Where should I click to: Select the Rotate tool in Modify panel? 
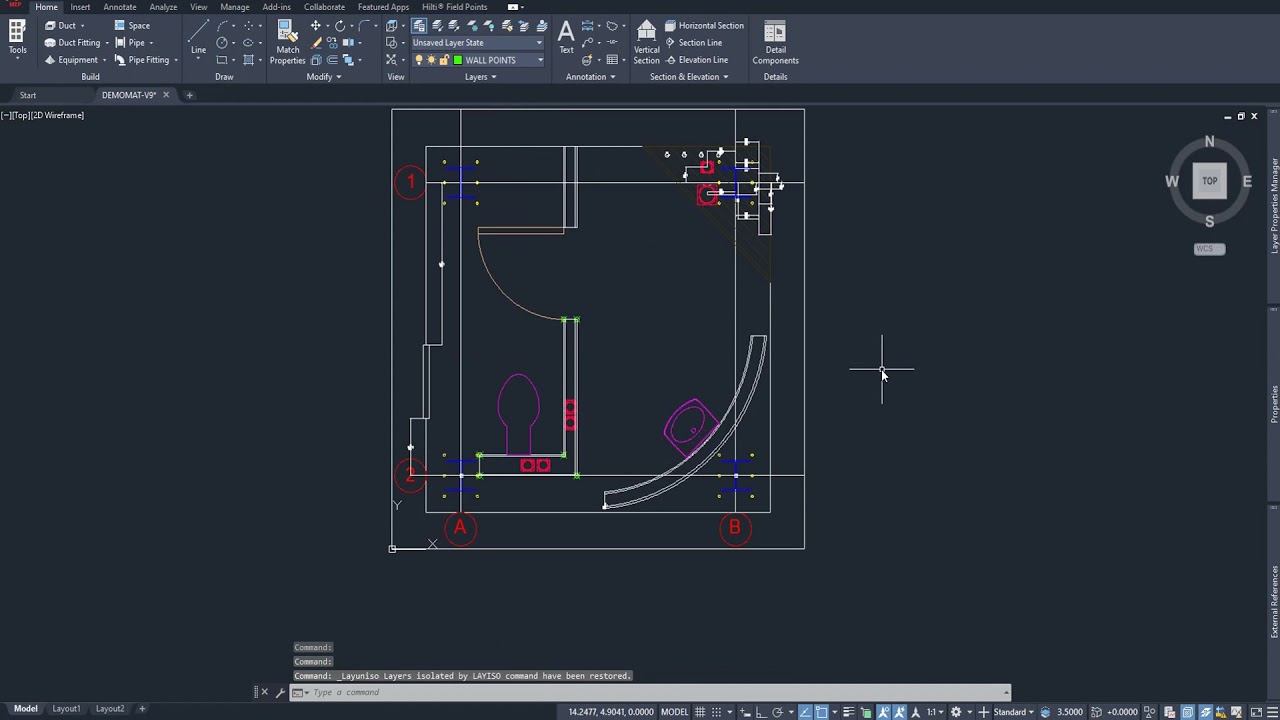click(x=340, y=26)
